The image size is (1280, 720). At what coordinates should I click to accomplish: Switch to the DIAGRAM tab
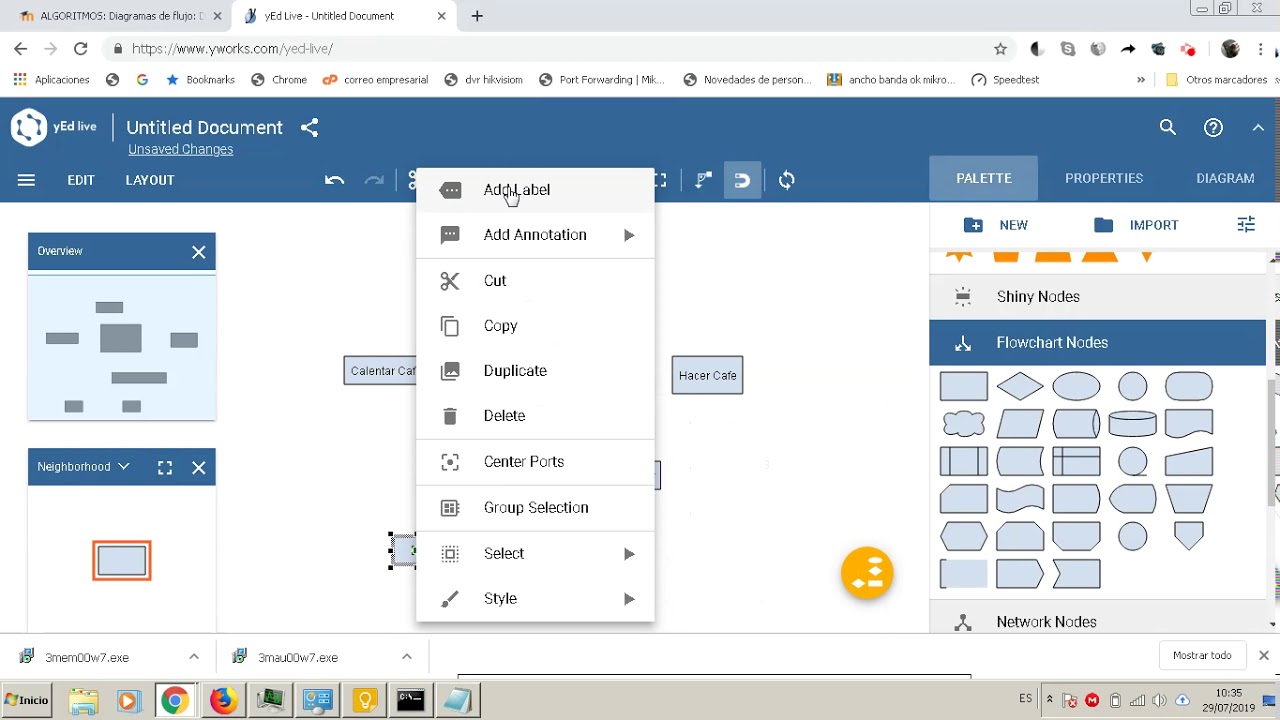[1225, 179]
